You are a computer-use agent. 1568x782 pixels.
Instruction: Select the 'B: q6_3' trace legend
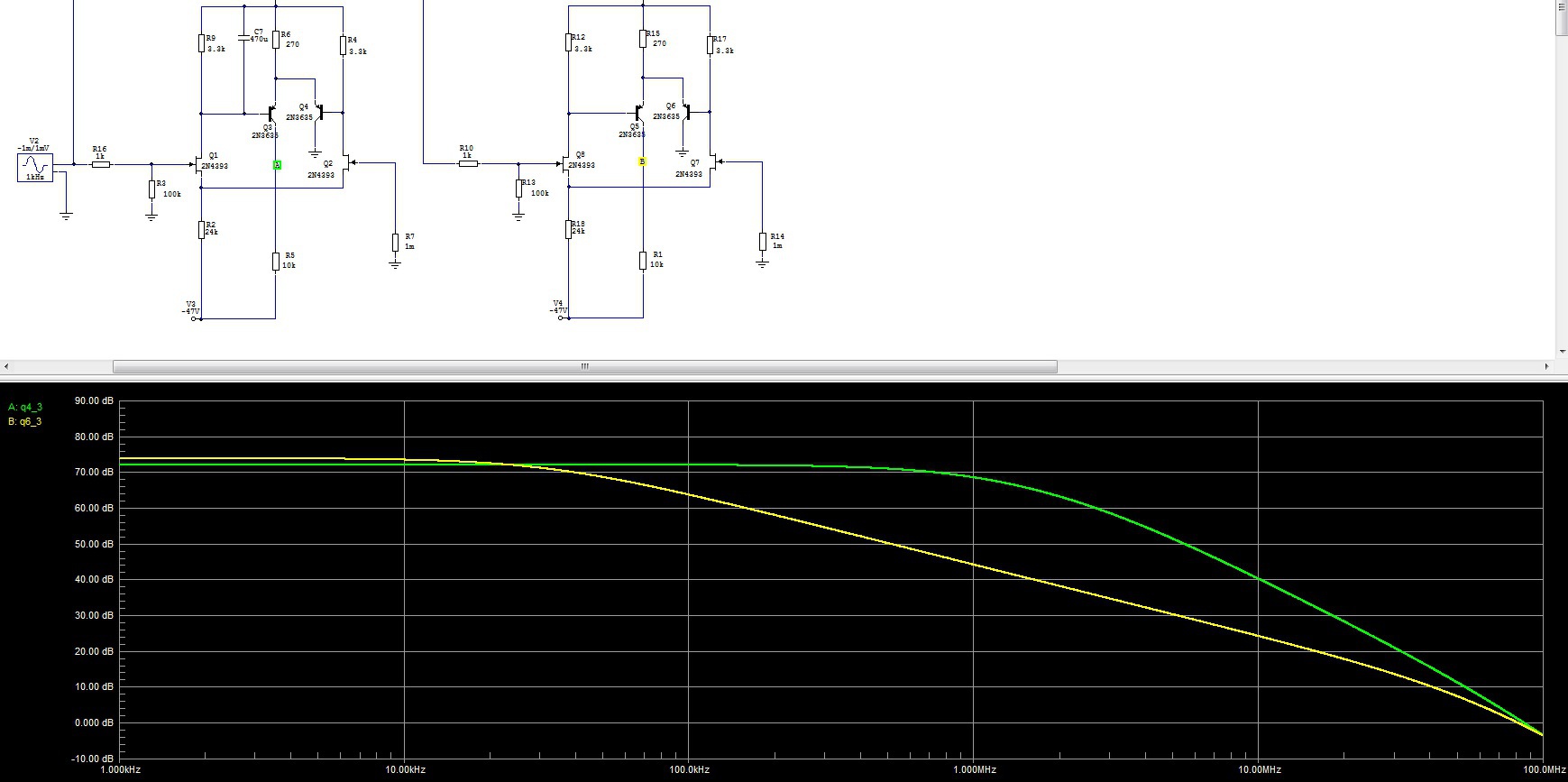pos(25,421)
